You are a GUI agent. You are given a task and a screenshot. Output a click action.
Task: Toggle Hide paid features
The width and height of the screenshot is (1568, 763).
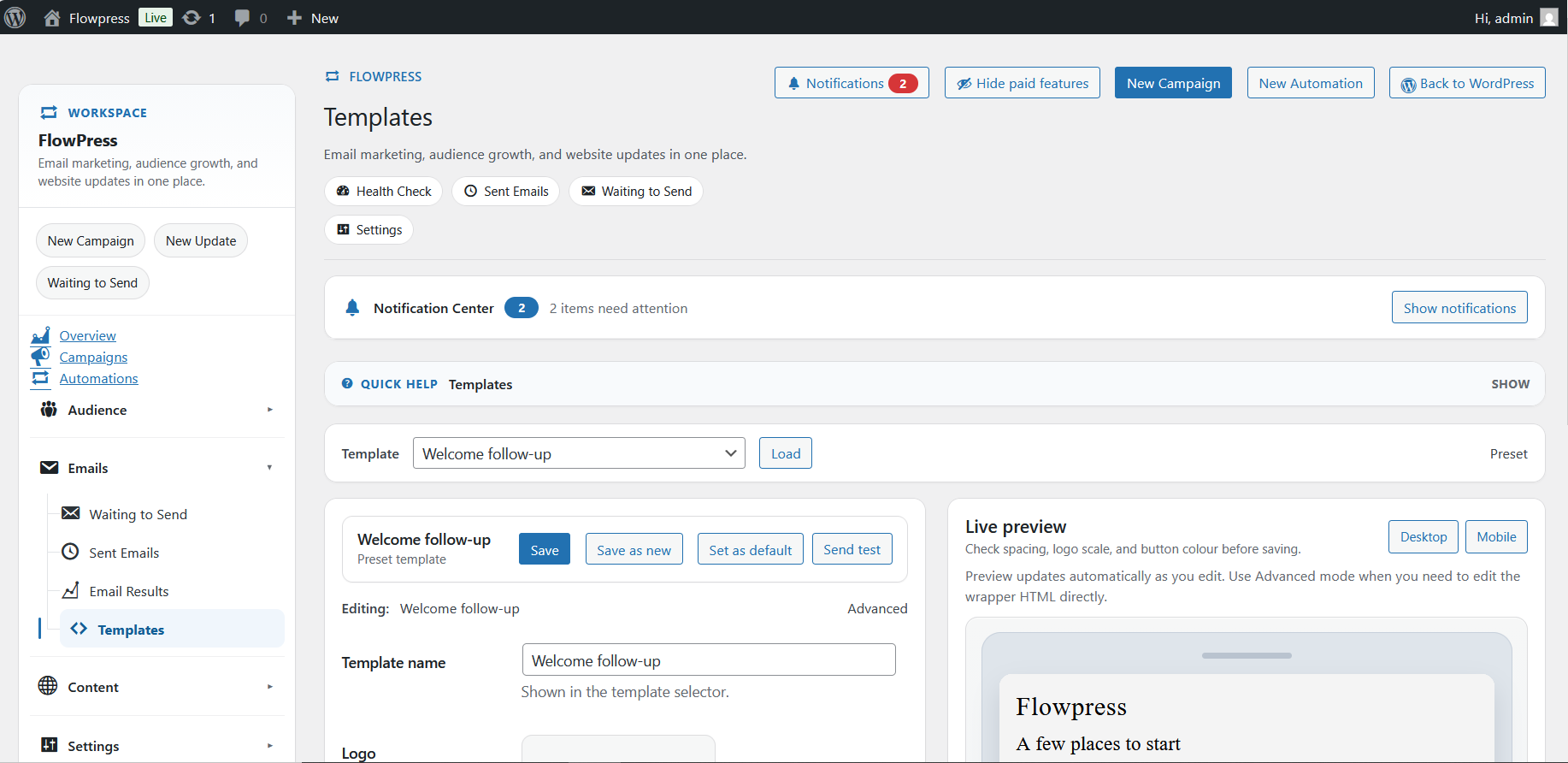[x=1023, y=83]
